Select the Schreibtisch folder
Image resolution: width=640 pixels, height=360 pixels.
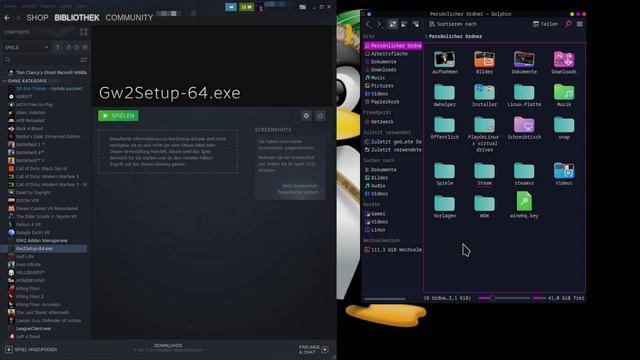[x=524, y=128]
